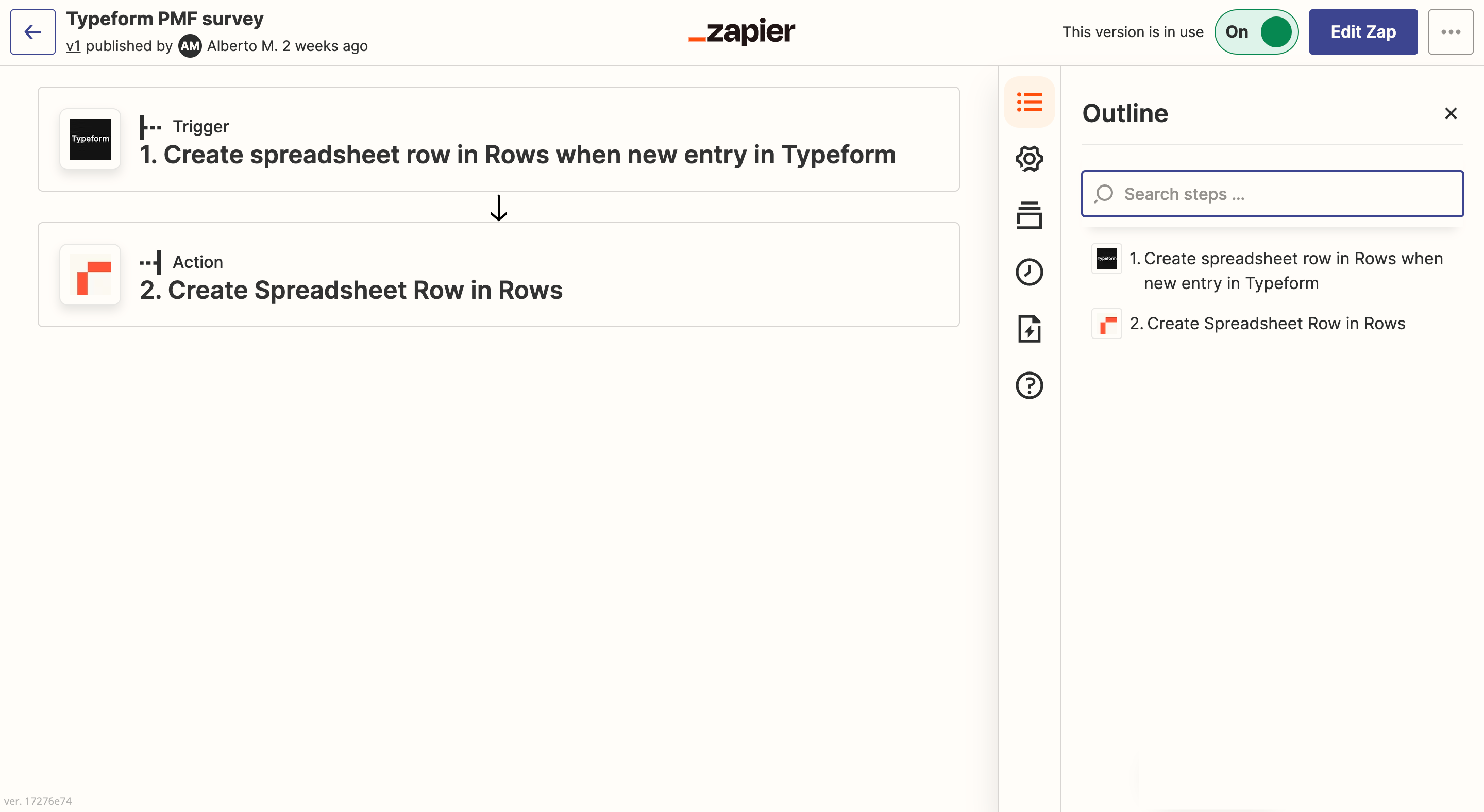Open Zap settings gear icon

[x=1029, y=159]
